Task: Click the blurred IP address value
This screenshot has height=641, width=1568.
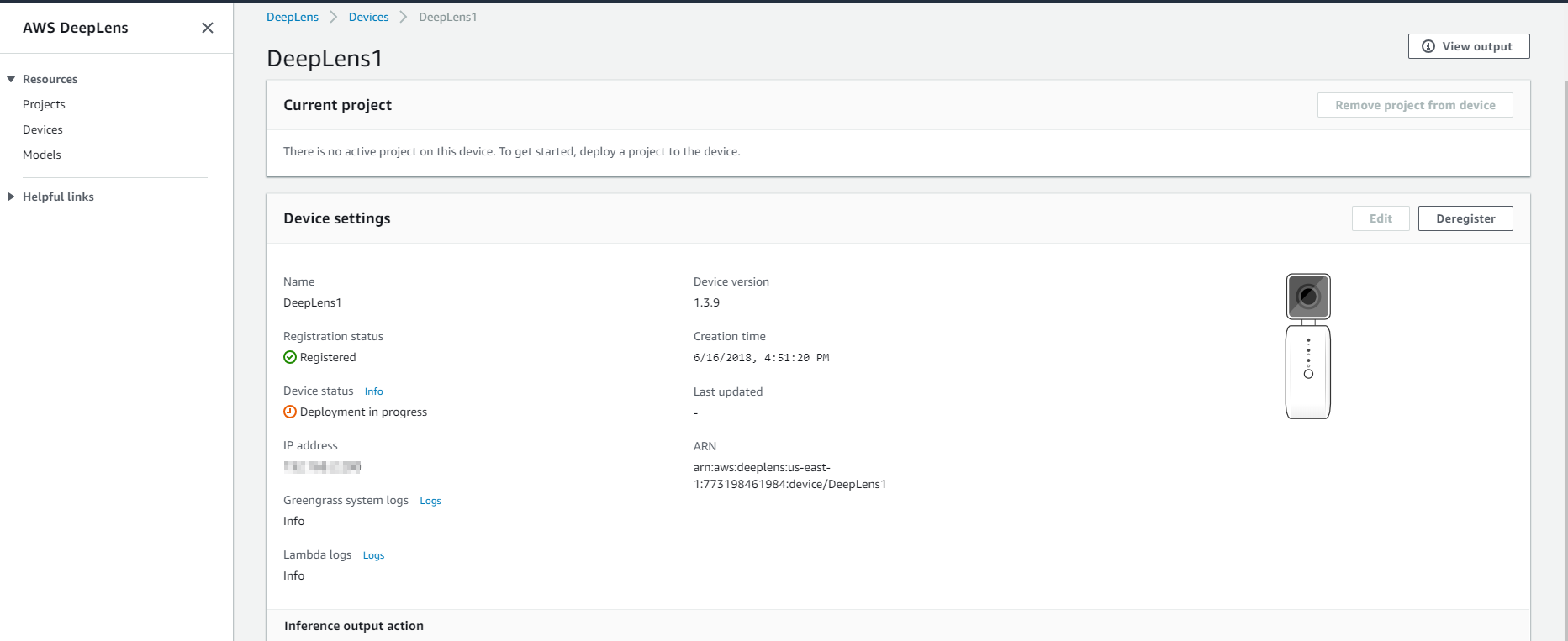Action: click(322, 466)
